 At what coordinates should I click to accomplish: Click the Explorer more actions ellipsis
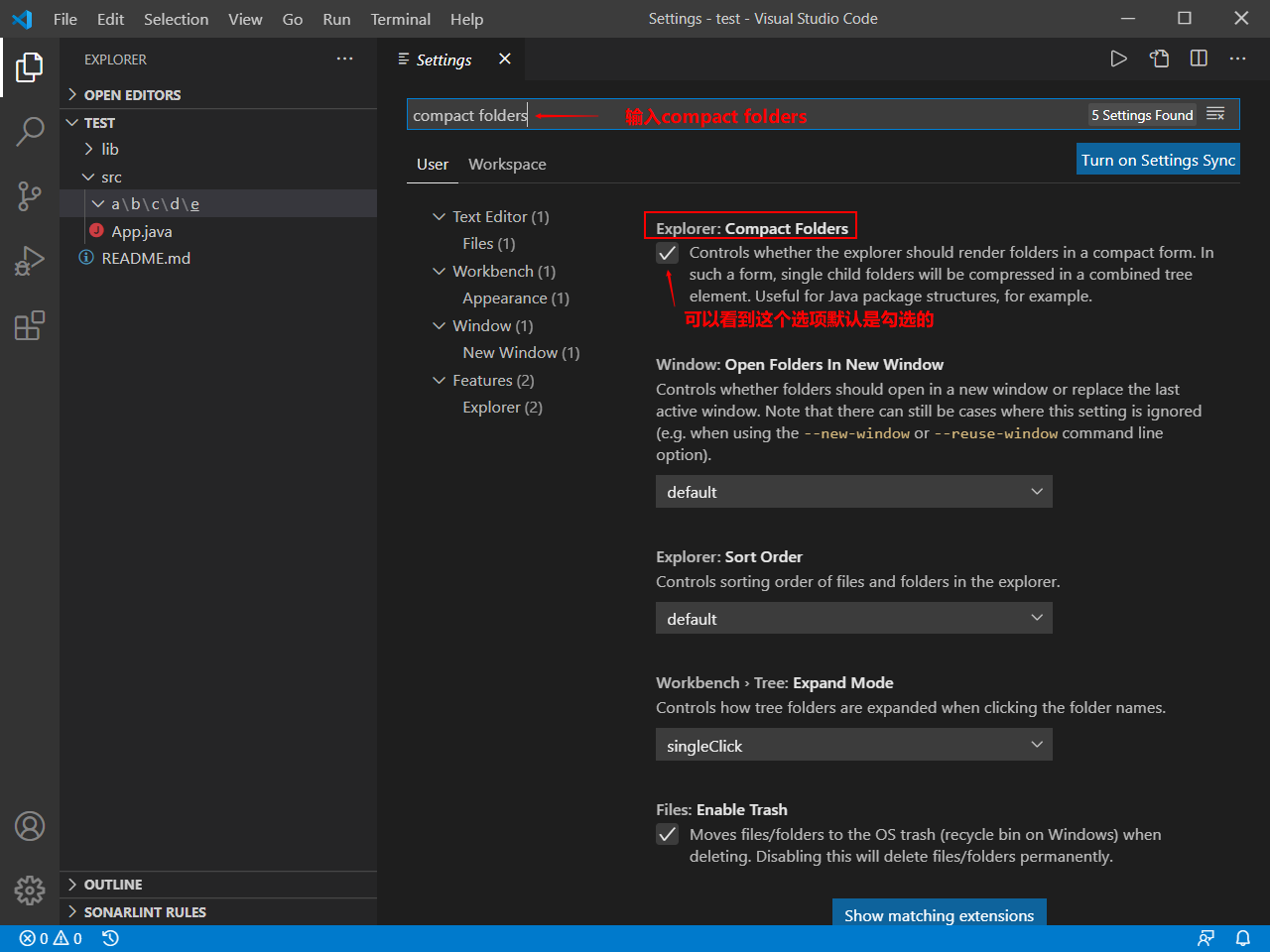pyautogui.click(x=344, y=59)
